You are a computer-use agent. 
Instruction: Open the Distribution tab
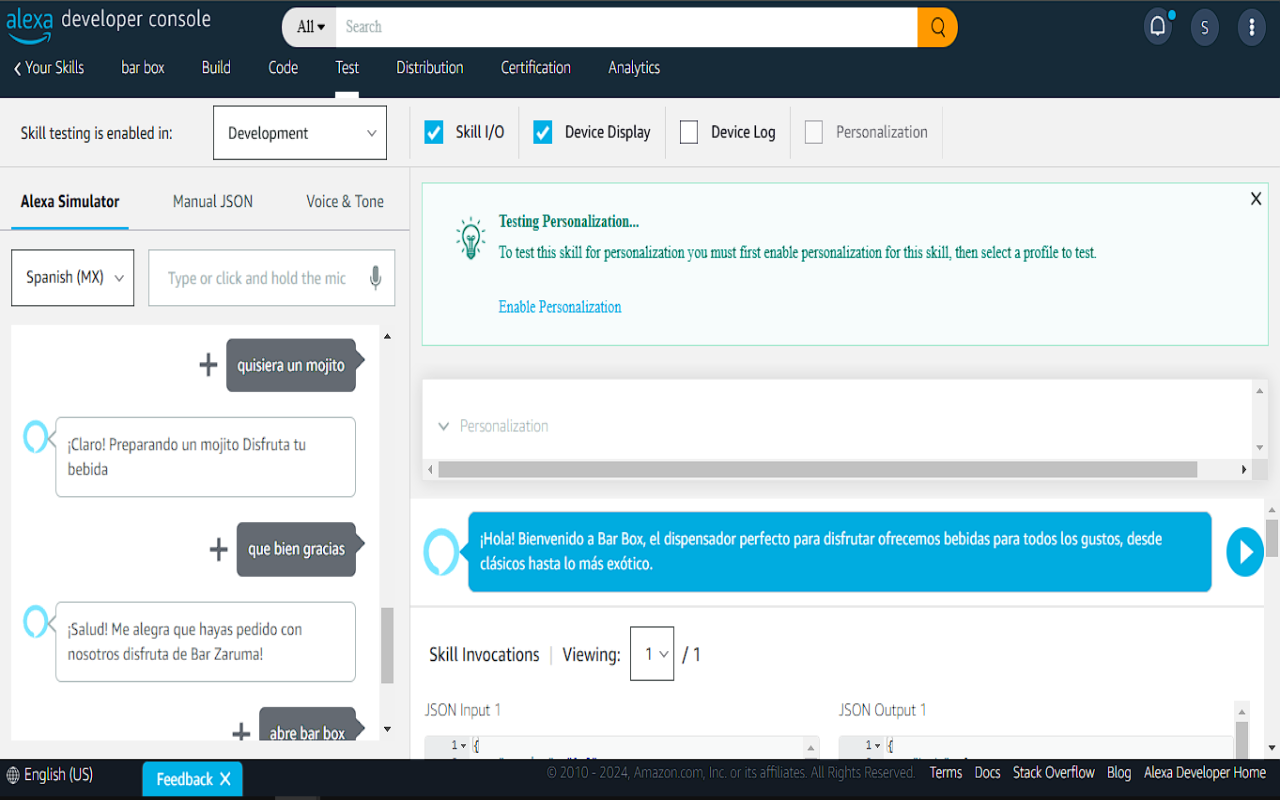(x=430, y=68)
